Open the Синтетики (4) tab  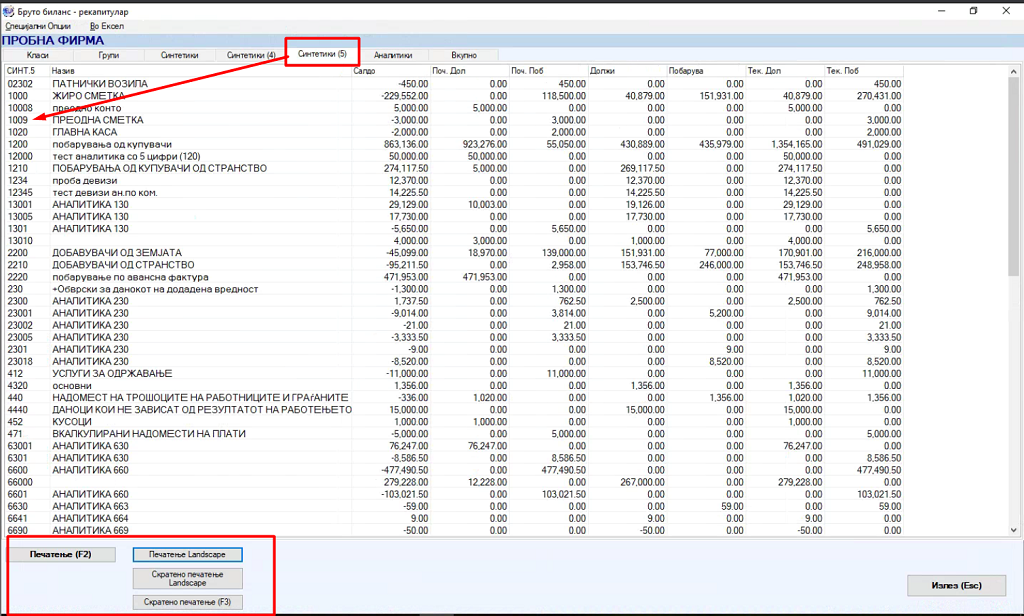[251, 55]
